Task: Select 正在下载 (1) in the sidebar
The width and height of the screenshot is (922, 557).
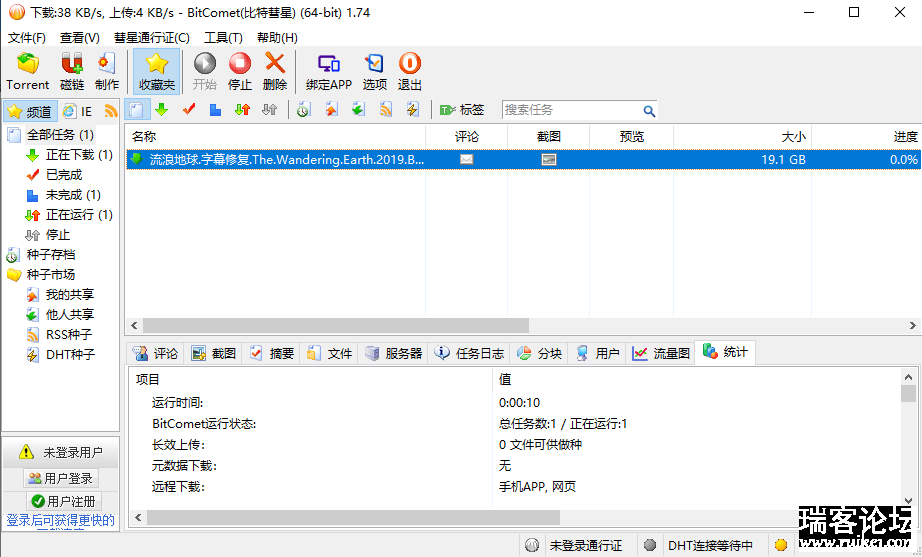Action: [x=79, y=155]
